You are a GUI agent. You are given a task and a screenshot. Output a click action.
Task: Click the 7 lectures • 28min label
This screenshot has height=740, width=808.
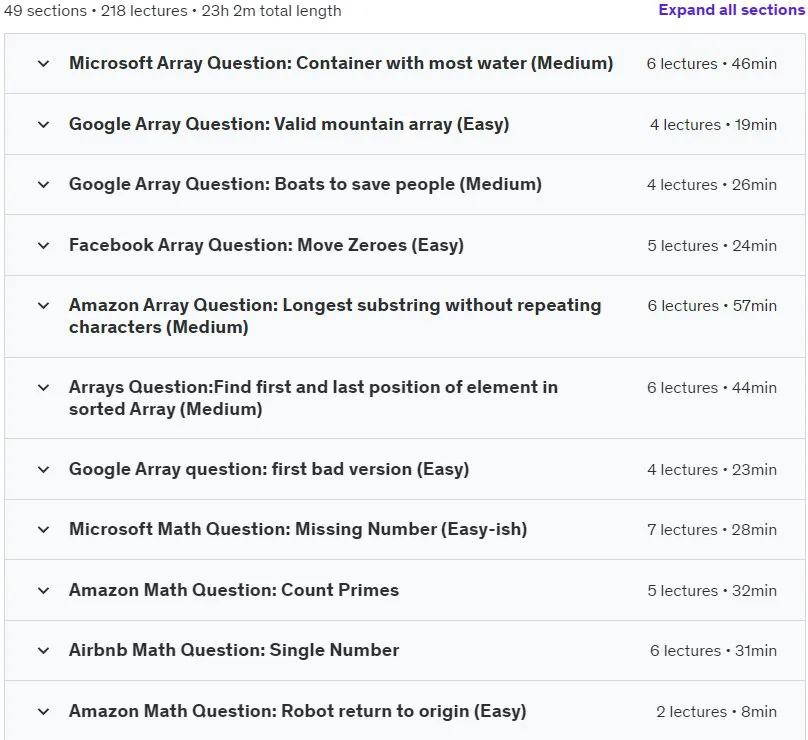[712, 529]
